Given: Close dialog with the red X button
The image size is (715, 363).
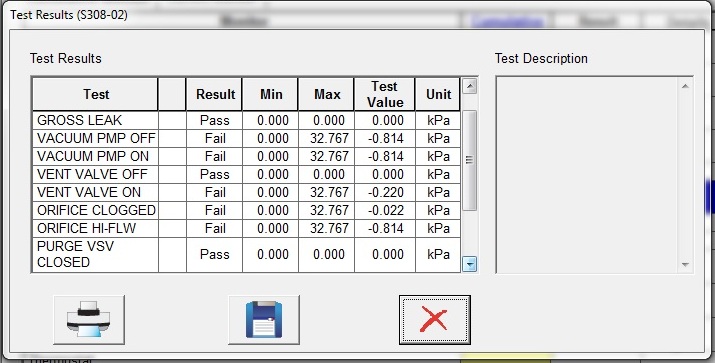Looking at the screenshot, I should 435,320.
